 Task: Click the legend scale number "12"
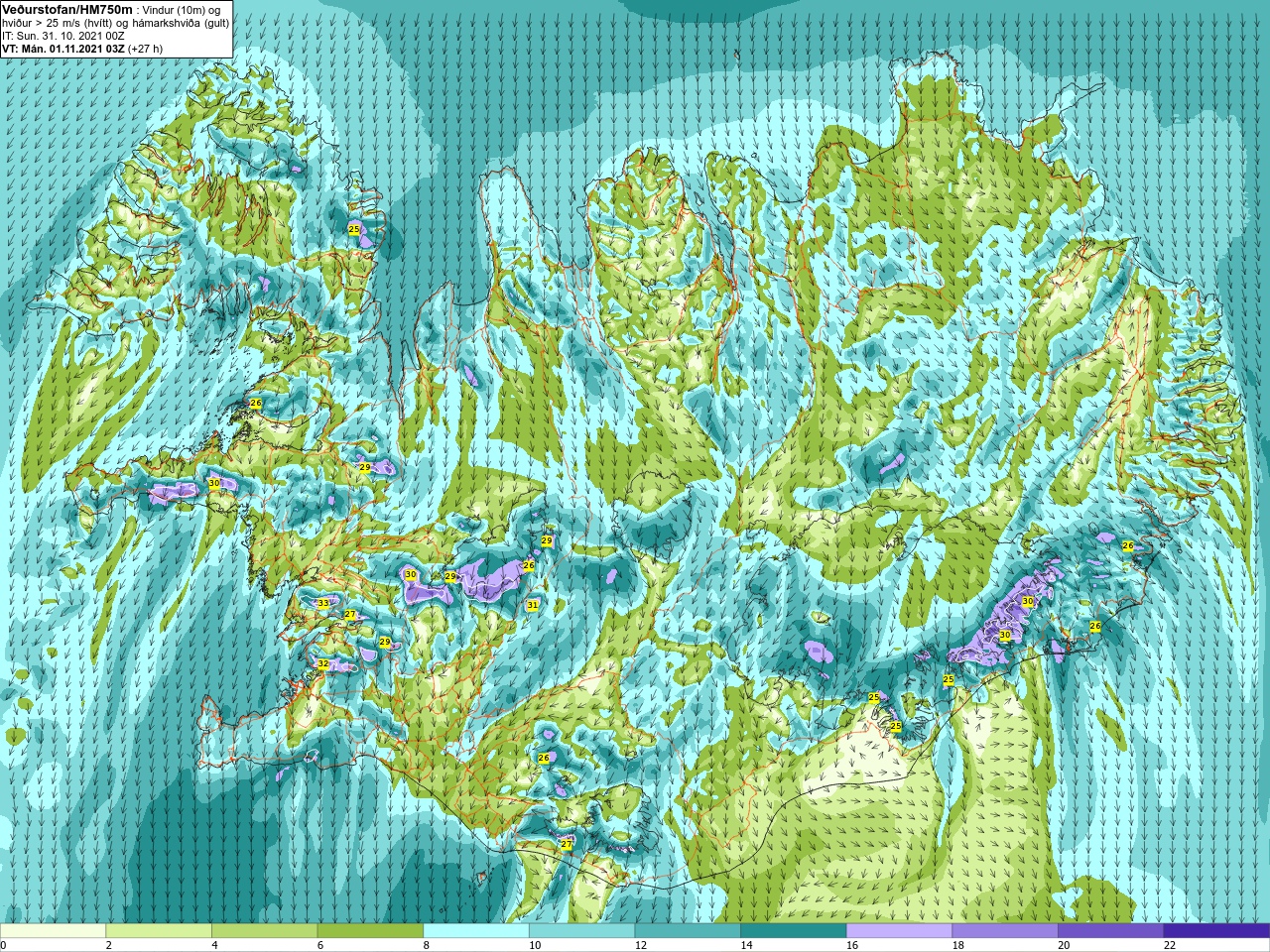pos(641,945)
